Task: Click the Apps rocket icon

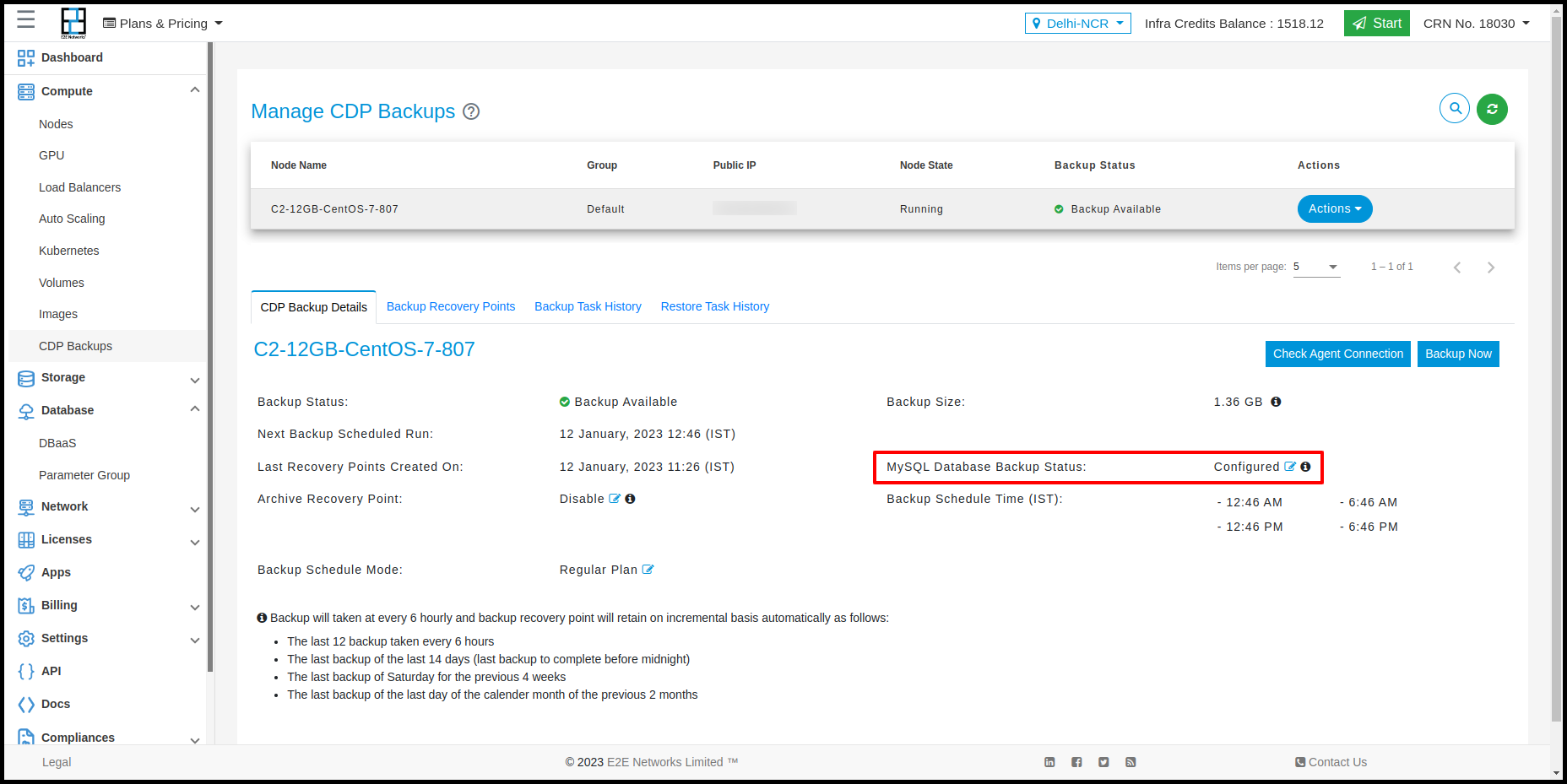Action: (26, 572)
